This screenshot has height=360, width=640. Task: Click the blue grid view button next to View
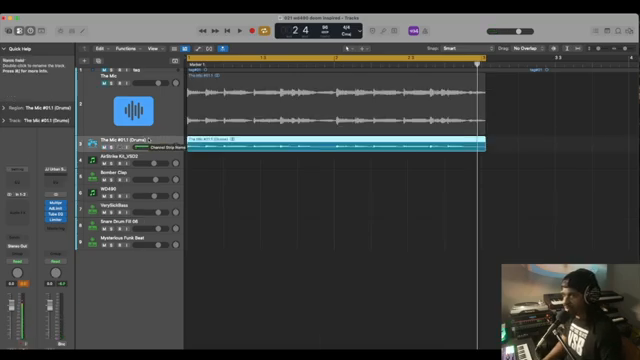point(185,49)
